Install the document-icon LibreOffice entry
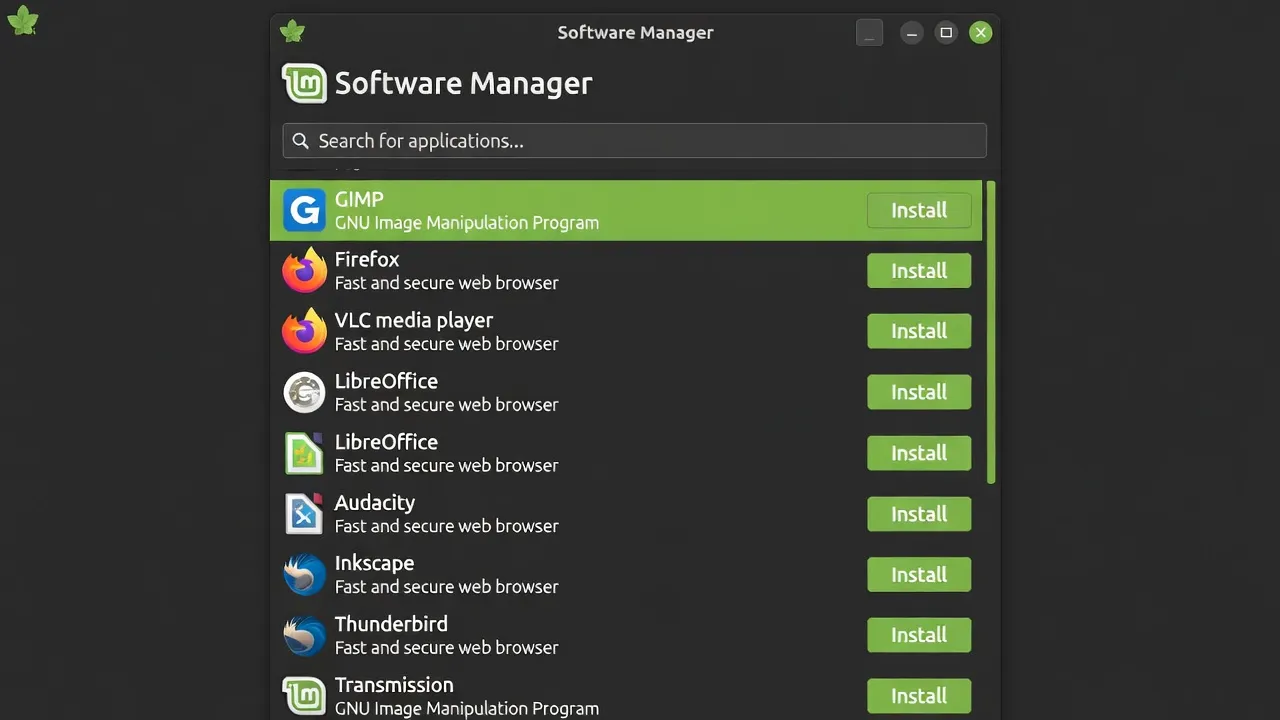 pyautogui.click(x=919, y=453)
